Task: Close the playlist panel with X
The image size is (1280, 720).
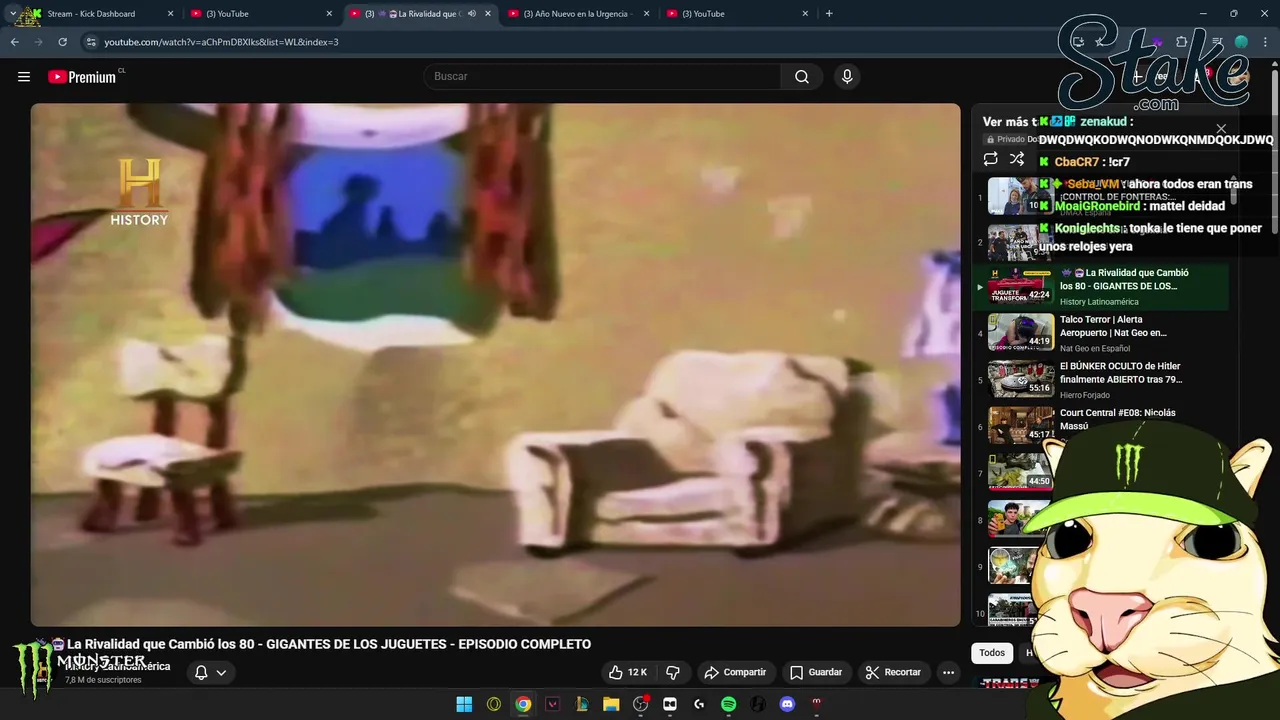Action: click(1221, 129)
